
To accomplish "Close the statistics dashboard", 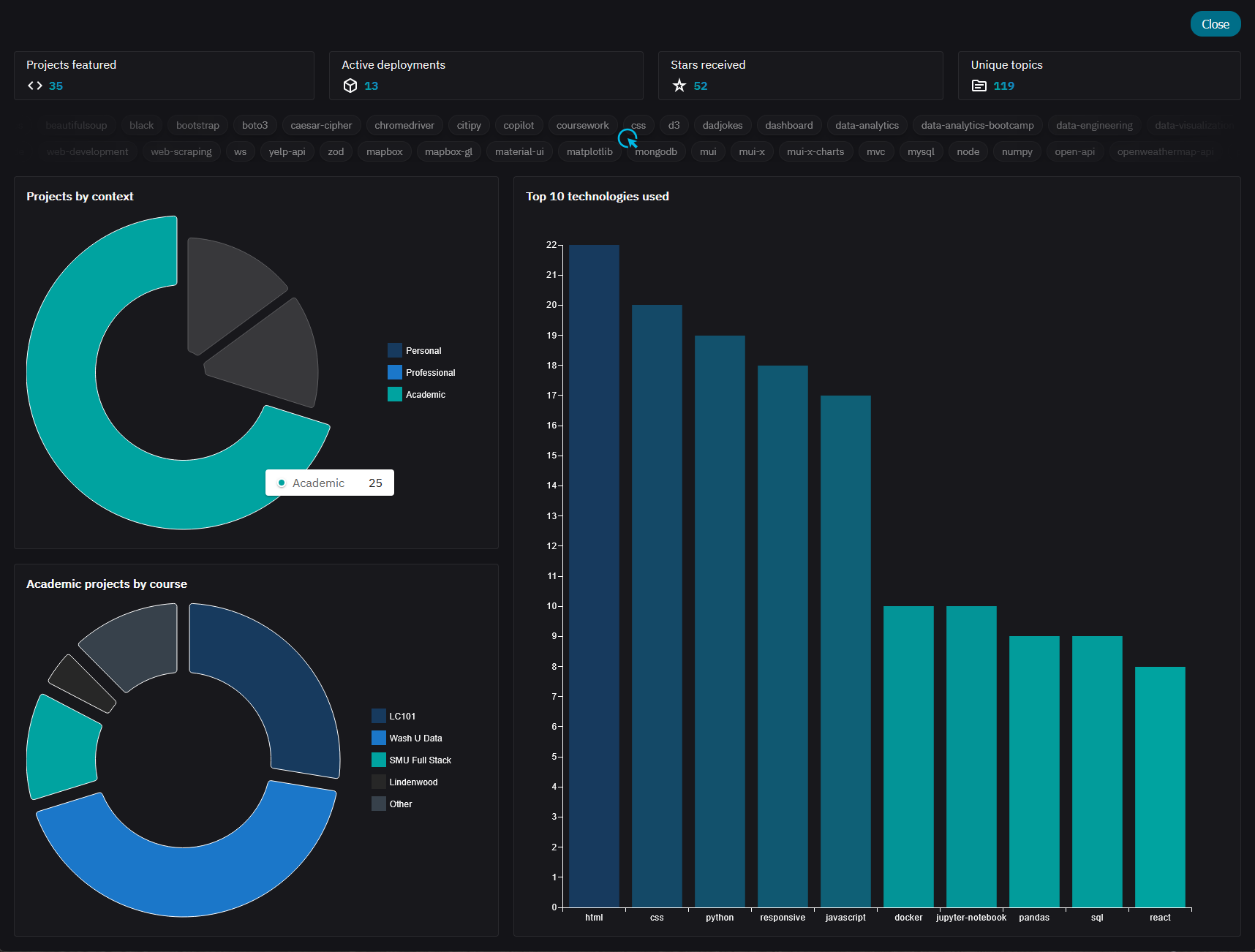I will (x=1215, y=24).
